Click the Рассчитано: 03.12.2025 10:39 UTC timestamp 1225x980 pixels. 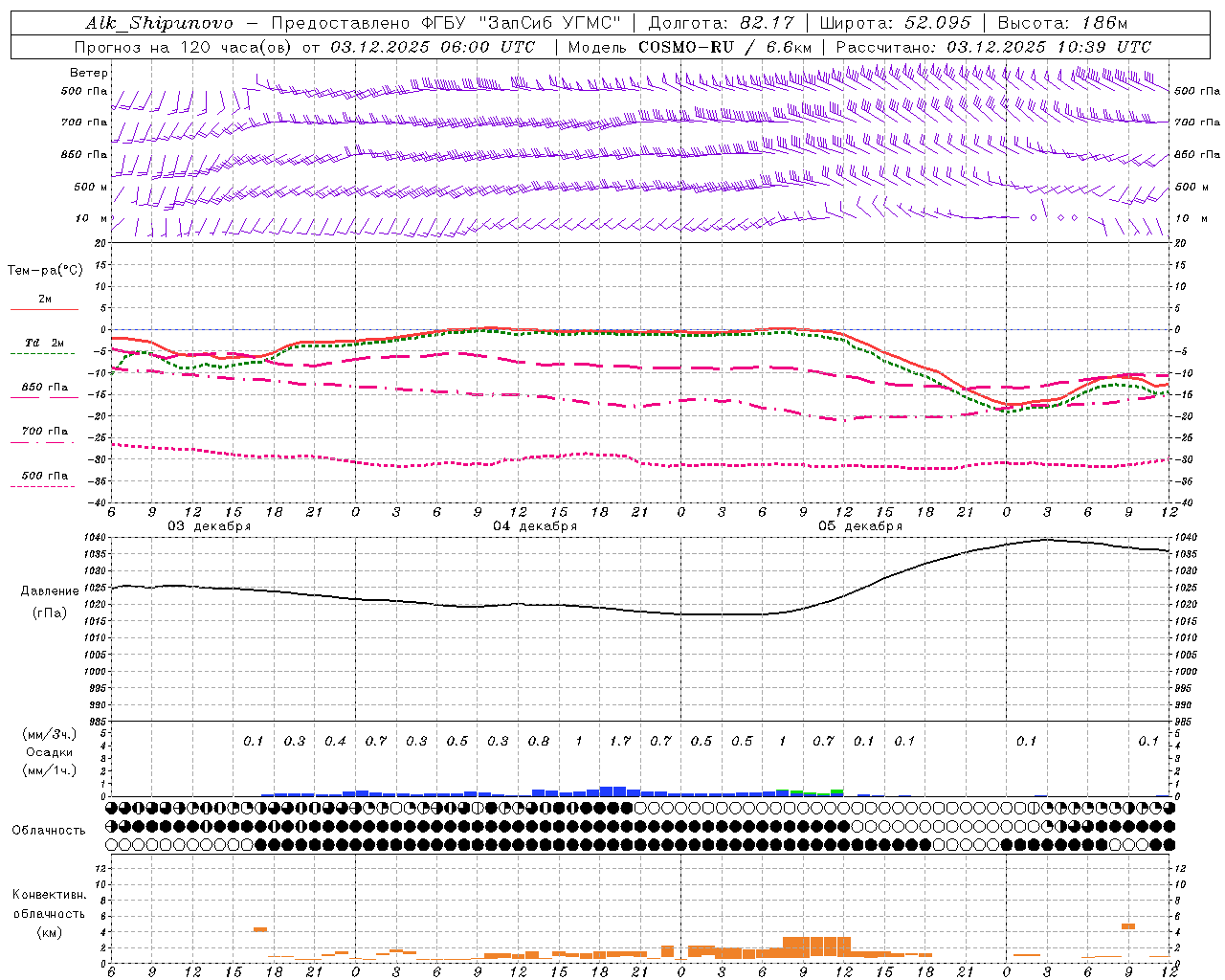click(993, 47)
